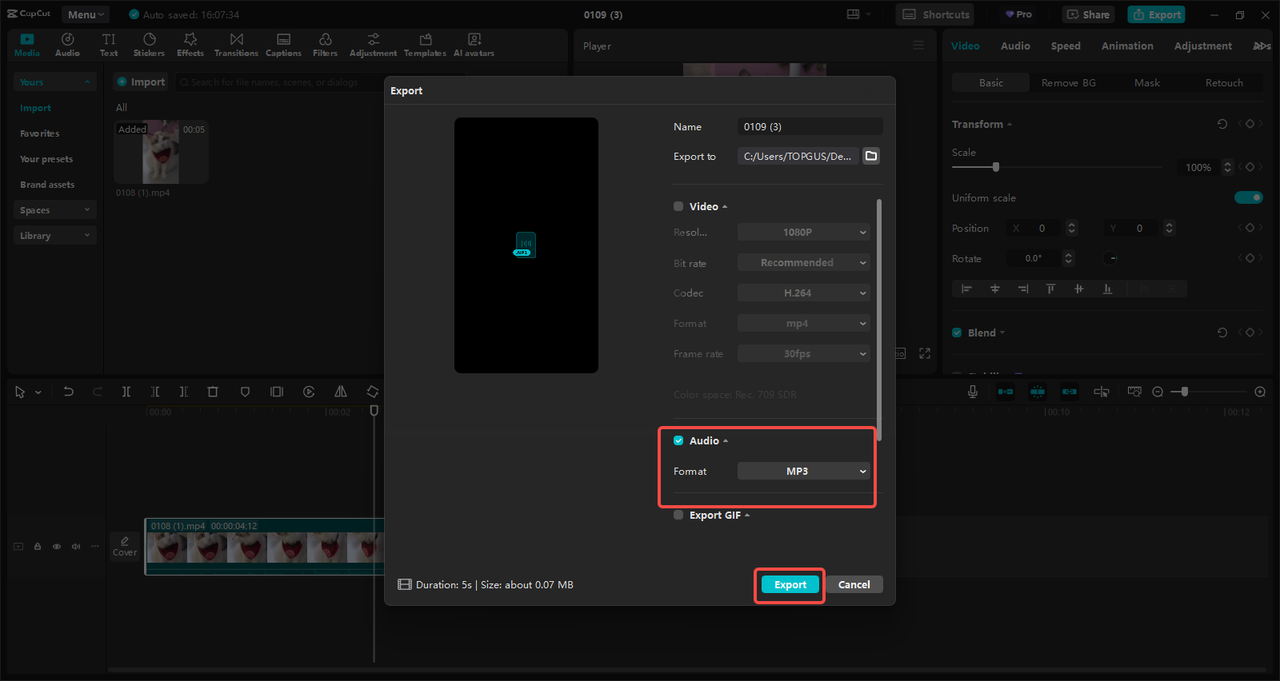Select the Text tool icon
Screen dimensions: 1280x681
[x=108, y=44]
